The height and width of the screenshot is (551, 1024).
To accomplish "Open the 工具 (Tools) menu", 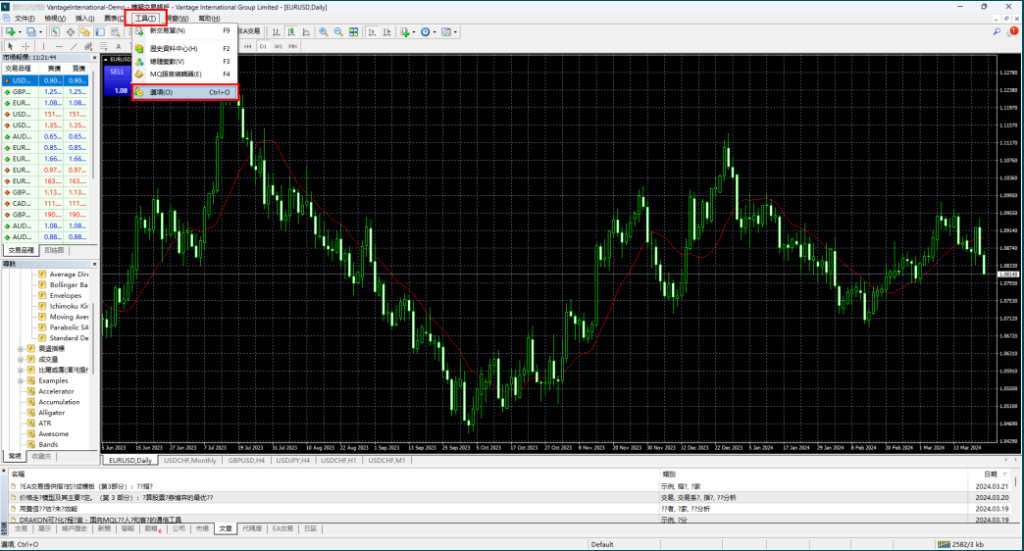I will (x=146, y=18).
